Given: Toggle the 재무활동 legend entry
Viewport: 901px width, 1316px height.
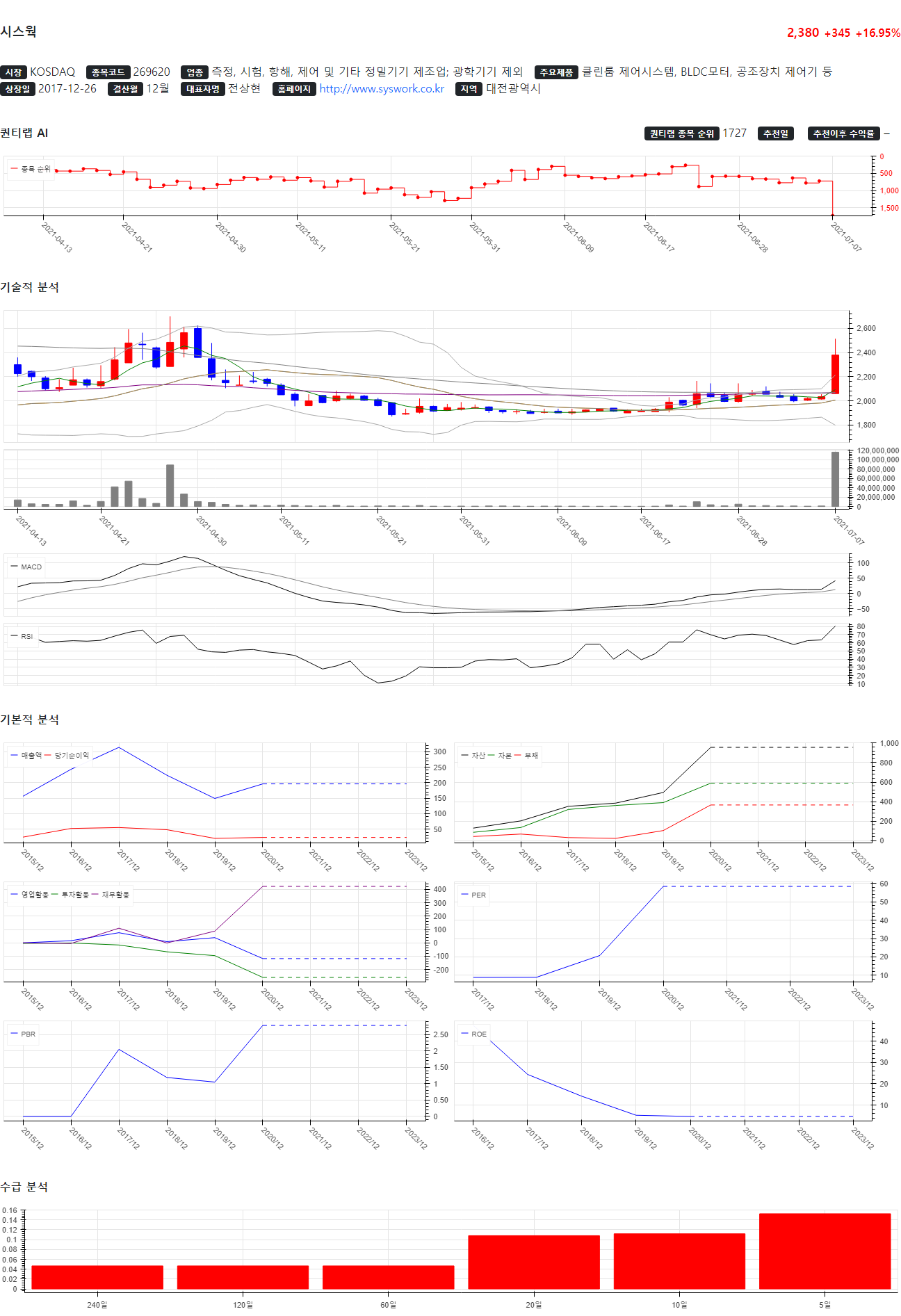Looking at the screenshot, I should (x=111, y=895).
